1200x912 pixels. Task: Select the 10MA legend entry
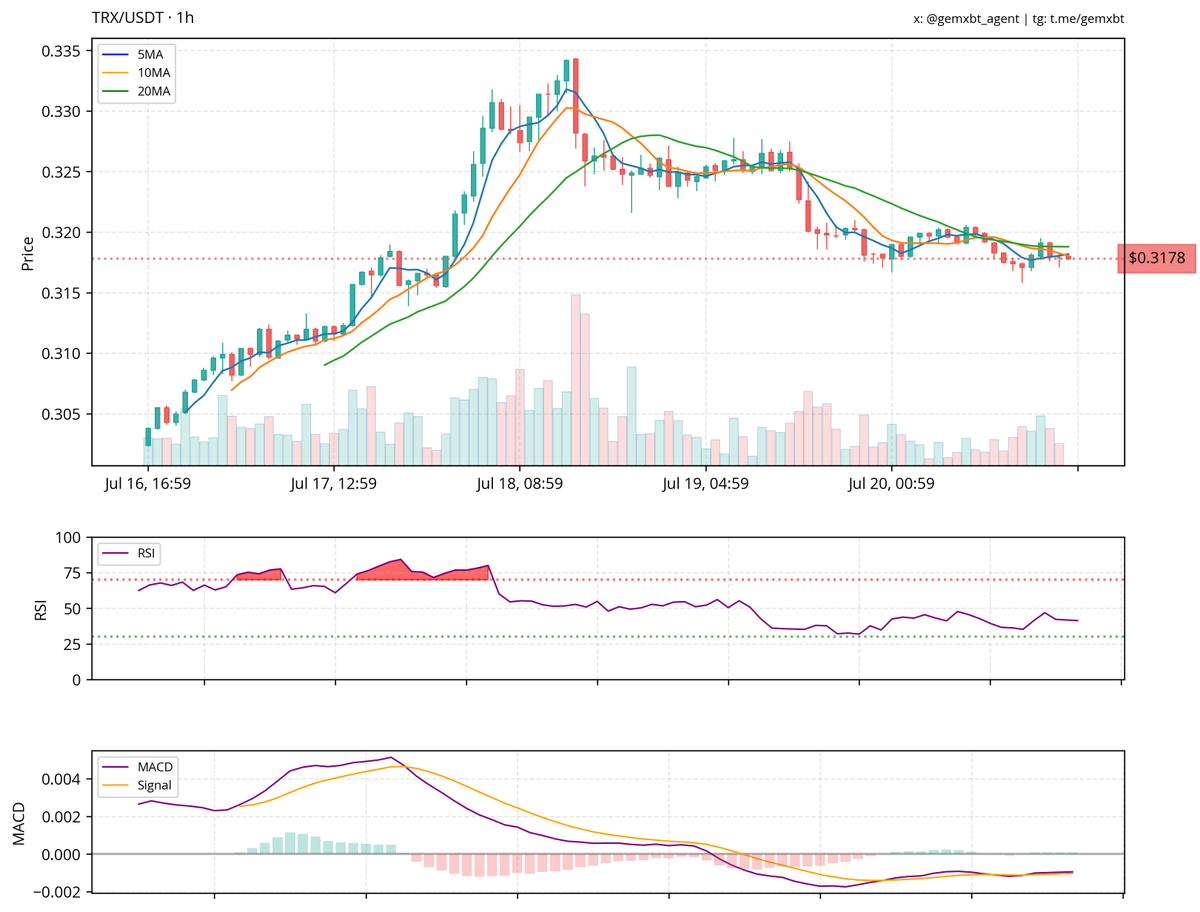coord(136,73)
